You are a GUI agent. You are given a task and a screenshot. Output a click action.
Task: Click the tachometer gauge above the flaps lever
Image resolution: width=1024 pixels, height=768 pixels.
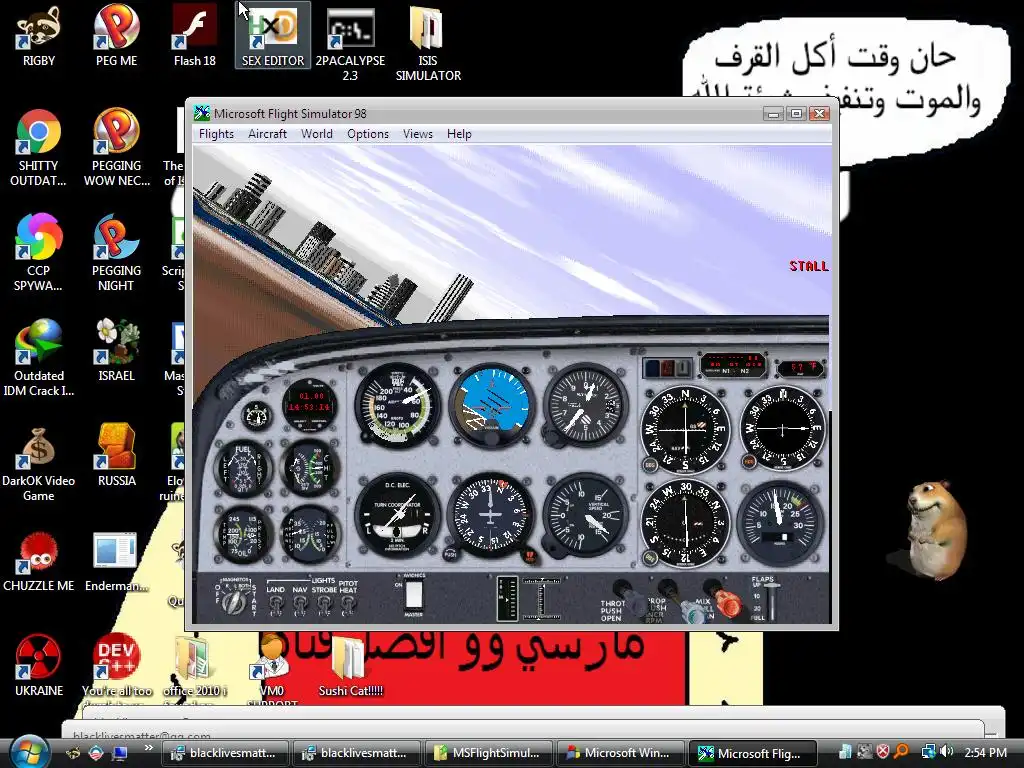[x=780, y=524]
